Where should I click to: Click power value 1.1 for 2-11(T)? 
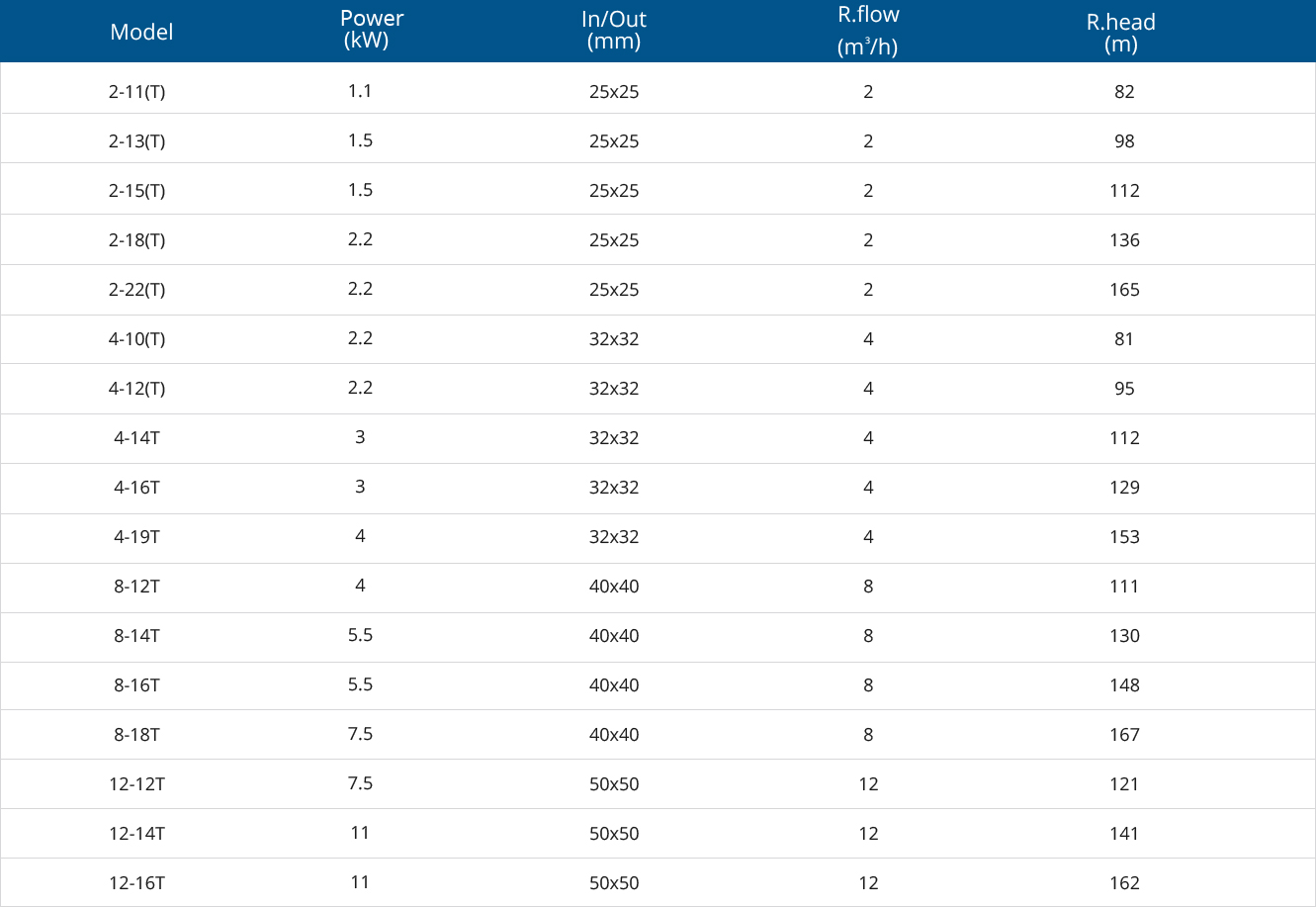click(x=360, y=91)
